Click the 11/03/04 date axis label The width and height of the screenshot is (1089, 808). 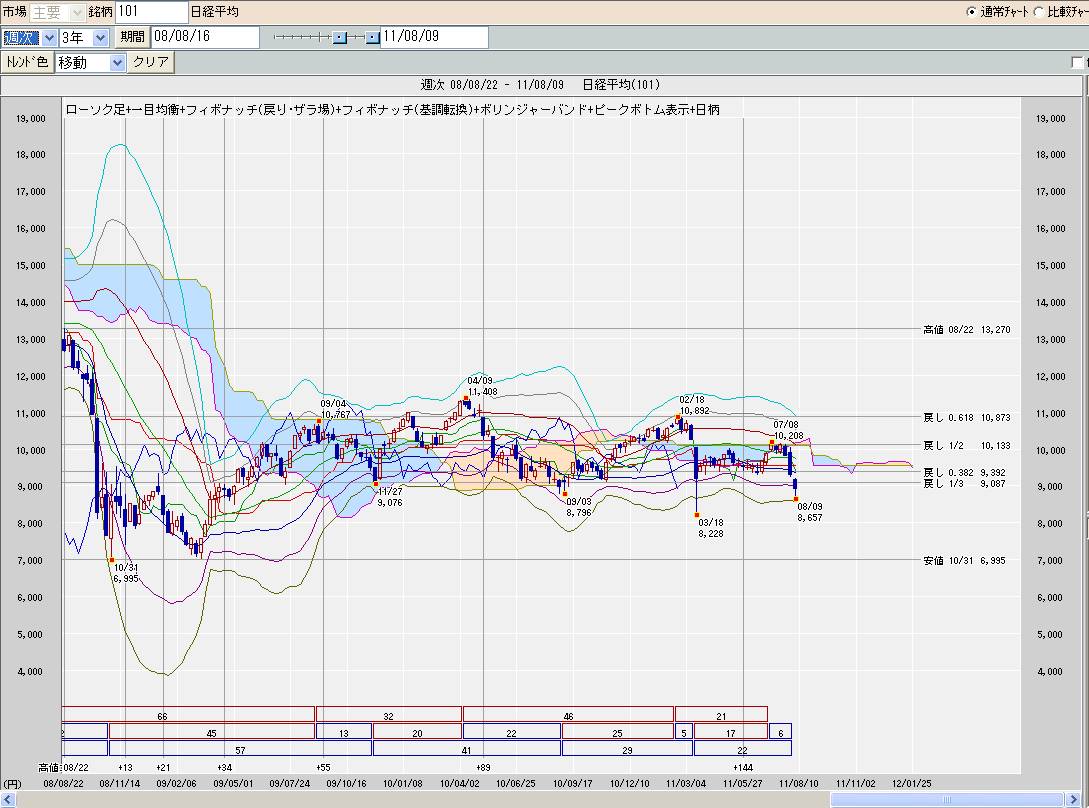pyautogui.click(x=685, y=783)
